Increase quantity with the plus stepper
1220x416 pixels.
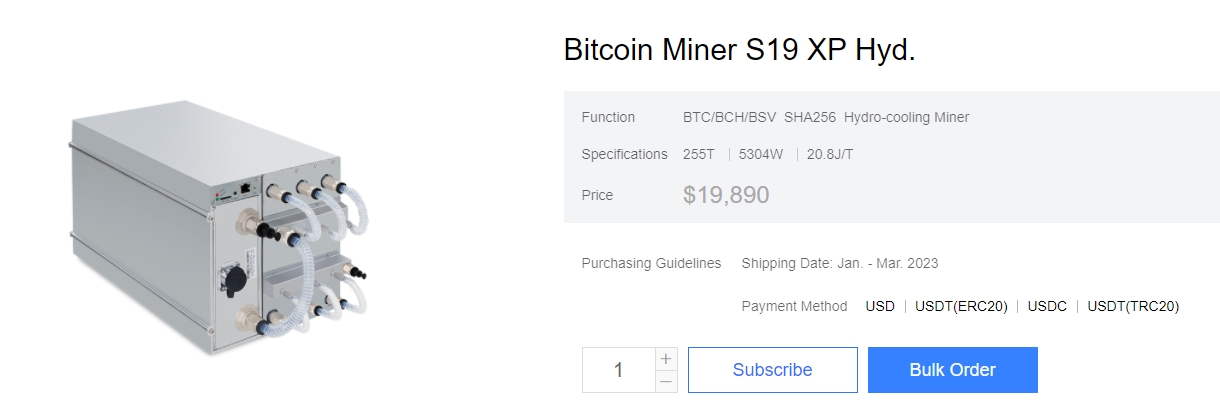click(667, 358)
